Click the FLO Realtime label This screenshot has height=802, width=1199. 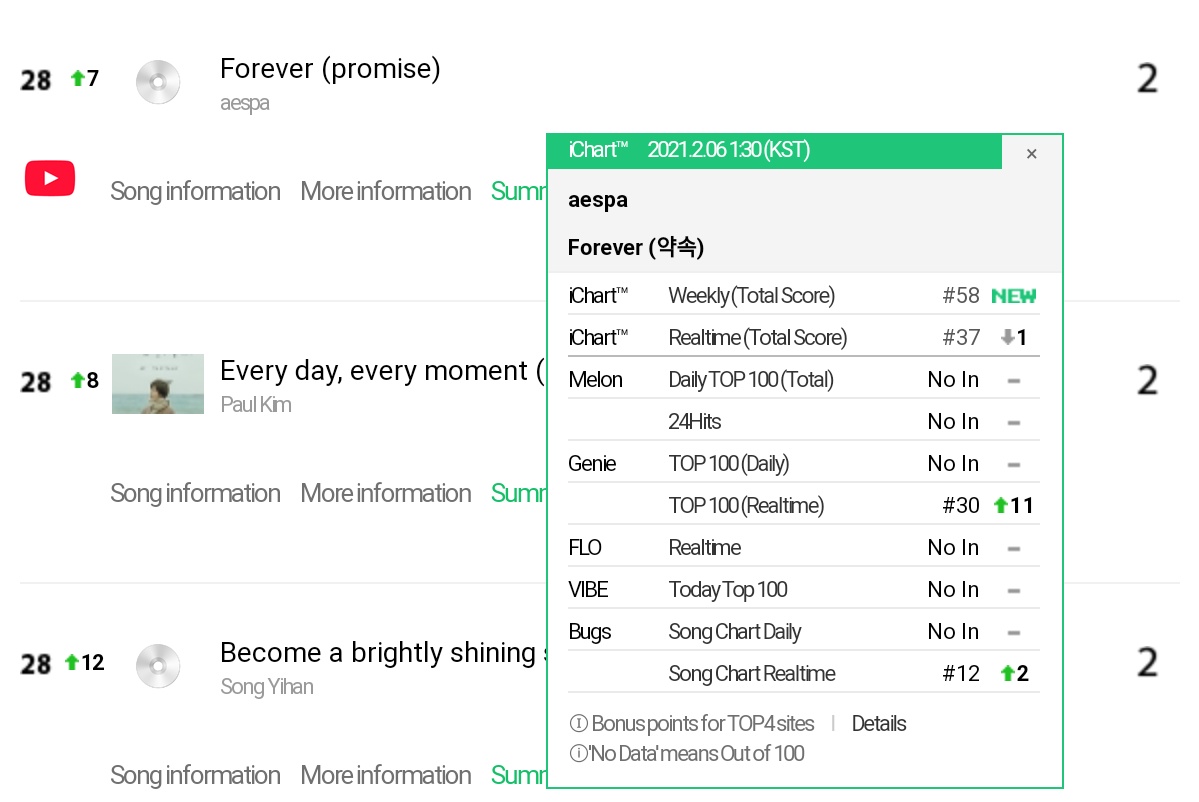[x=704, y=547]
